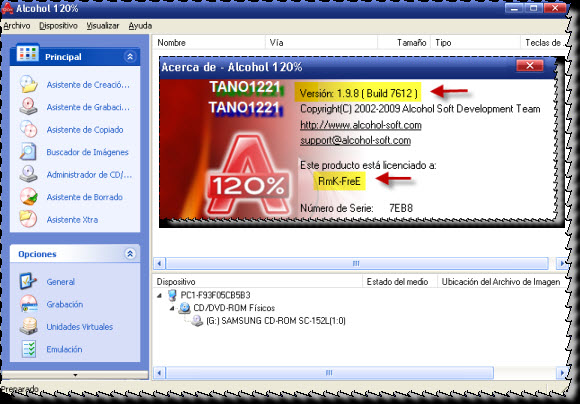
Task: Open General options link
Action: 61,282
